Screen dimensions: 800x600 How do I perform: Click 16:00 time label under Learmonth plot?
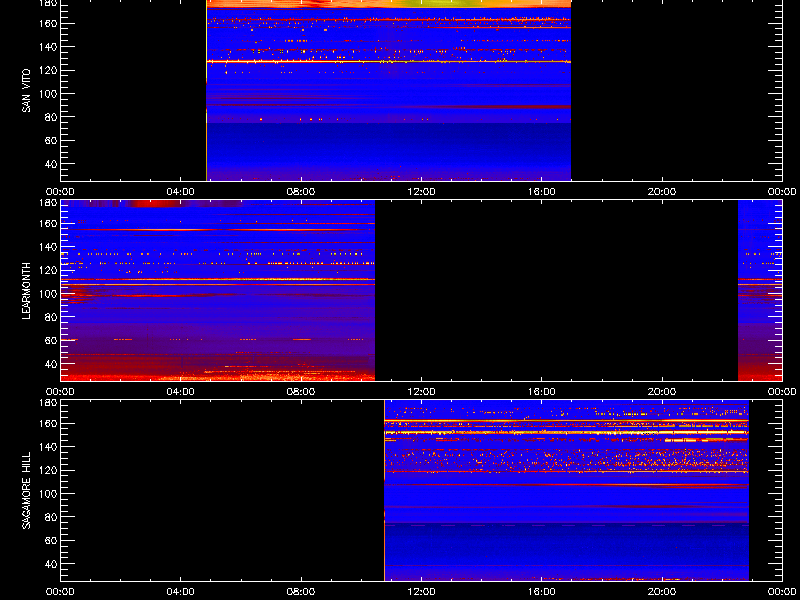click(x=541, y=392)
